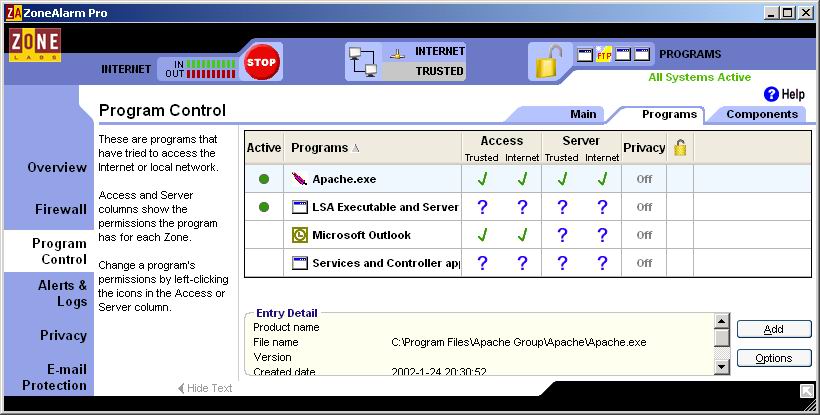The width and height of the screenshot is (820, 415).
Task: Toggle Apache.exe Access Internet checkmark
Action: tap(522, 179)
